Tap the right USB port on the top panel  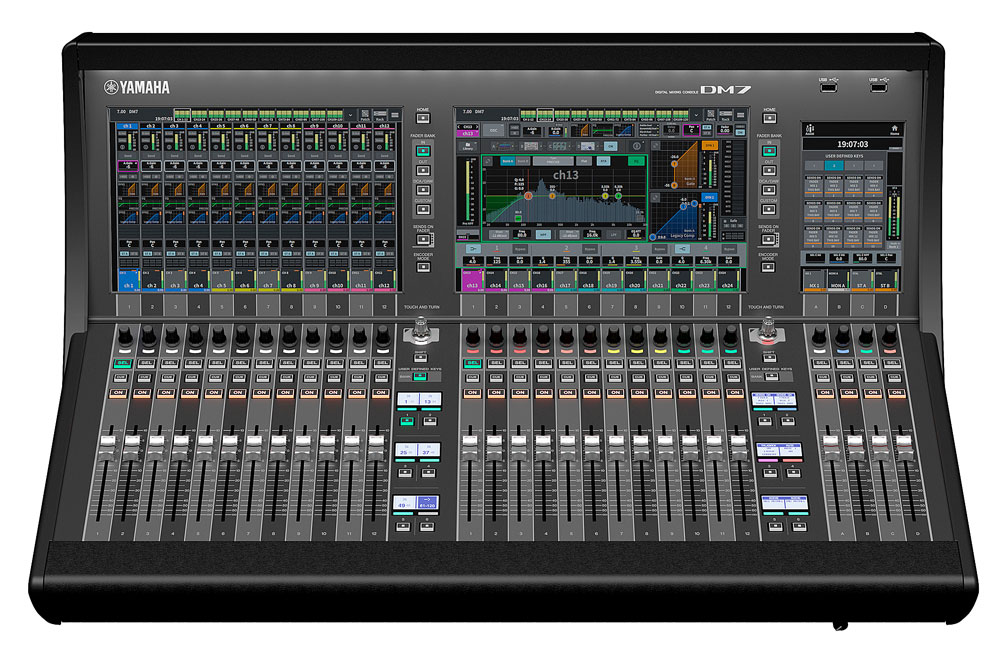878,86
